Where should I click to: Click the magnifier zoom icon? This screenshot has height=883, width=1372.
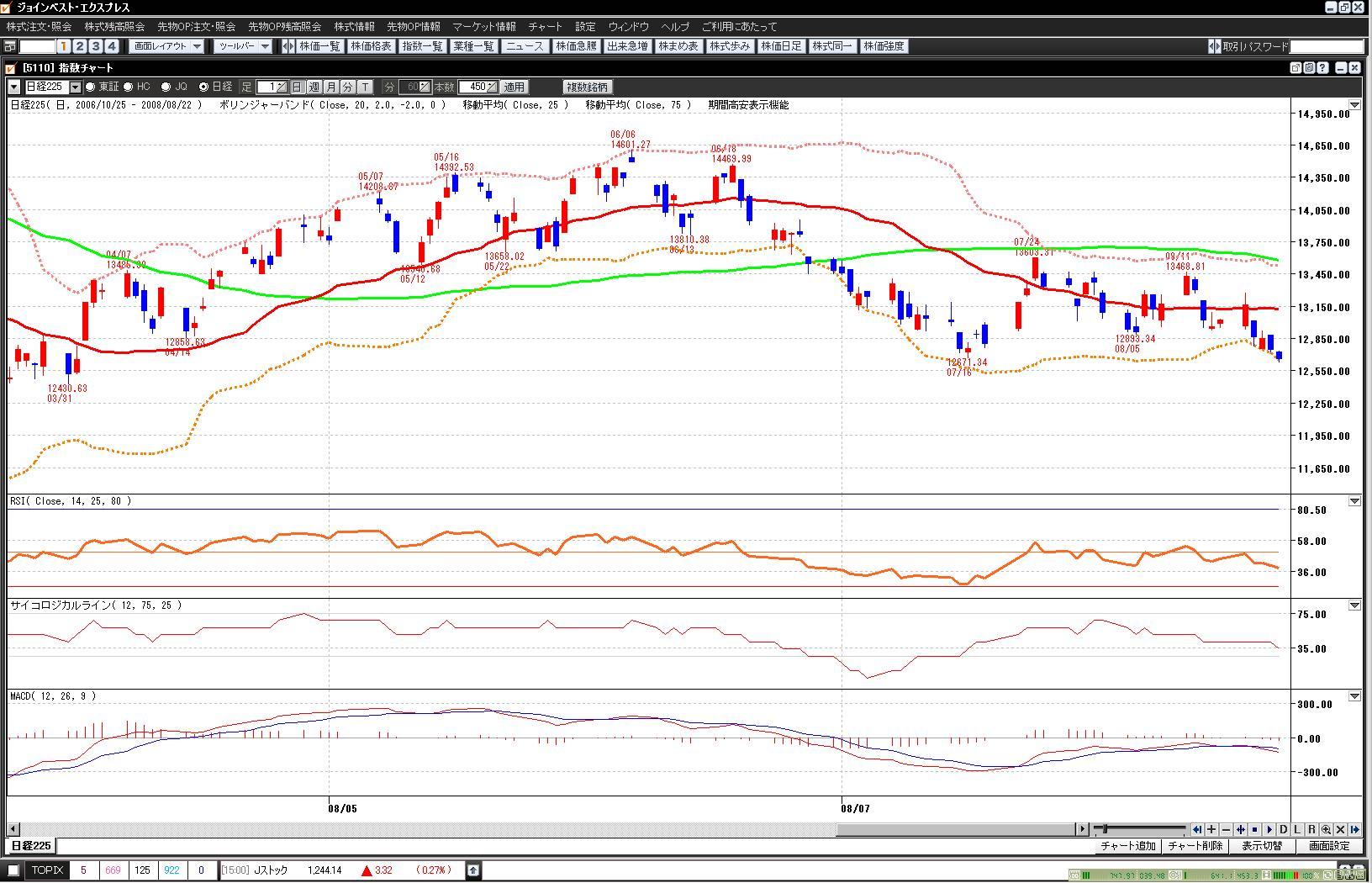(1326, 829)
